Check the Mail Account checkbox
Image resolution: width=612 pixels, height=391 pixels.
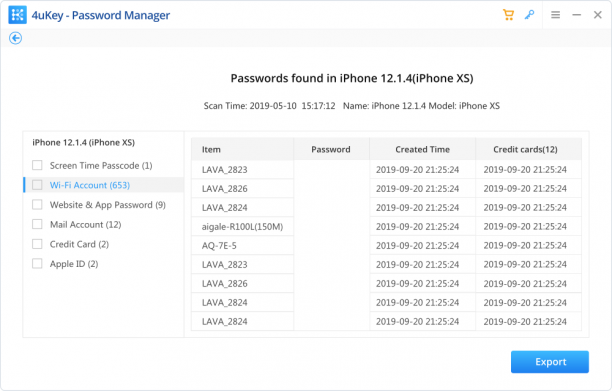(37, 224)
